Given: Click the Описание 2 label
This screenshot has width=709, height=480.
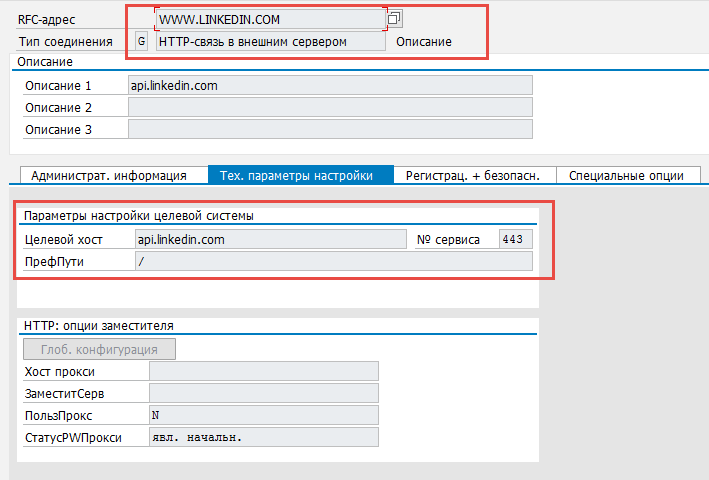Looking at the screenshot, I should pos(58,108).
